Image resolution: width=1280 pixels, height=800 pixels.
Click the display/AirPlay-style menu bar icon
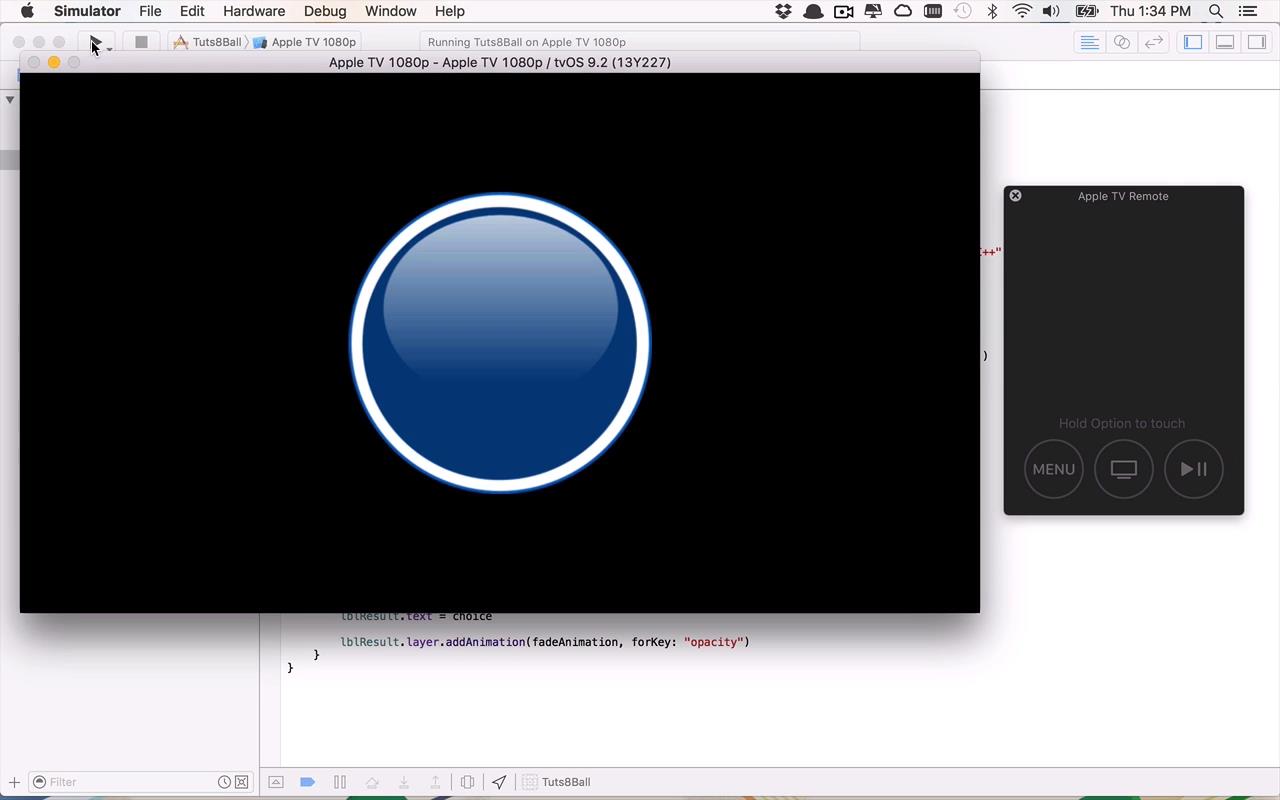tap(873, 11)
